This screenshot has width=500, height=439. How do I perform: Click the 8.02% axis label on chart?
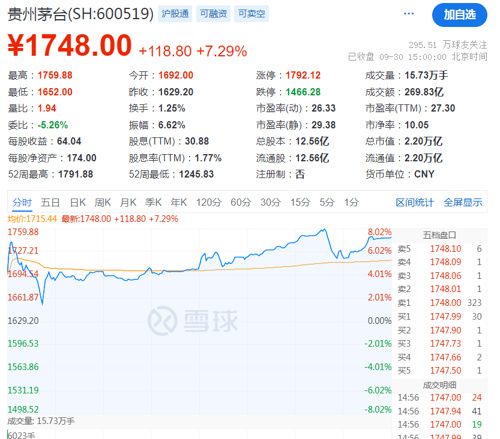(379, 232)
